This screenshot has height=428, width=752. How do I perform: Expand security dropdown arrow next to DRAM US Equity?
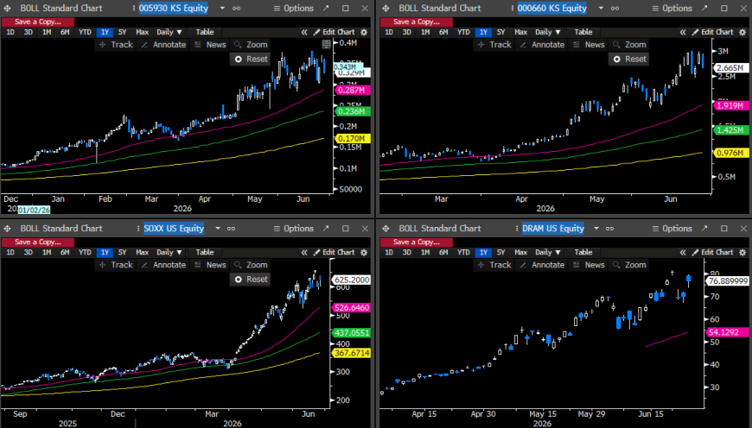pos(596,228)
